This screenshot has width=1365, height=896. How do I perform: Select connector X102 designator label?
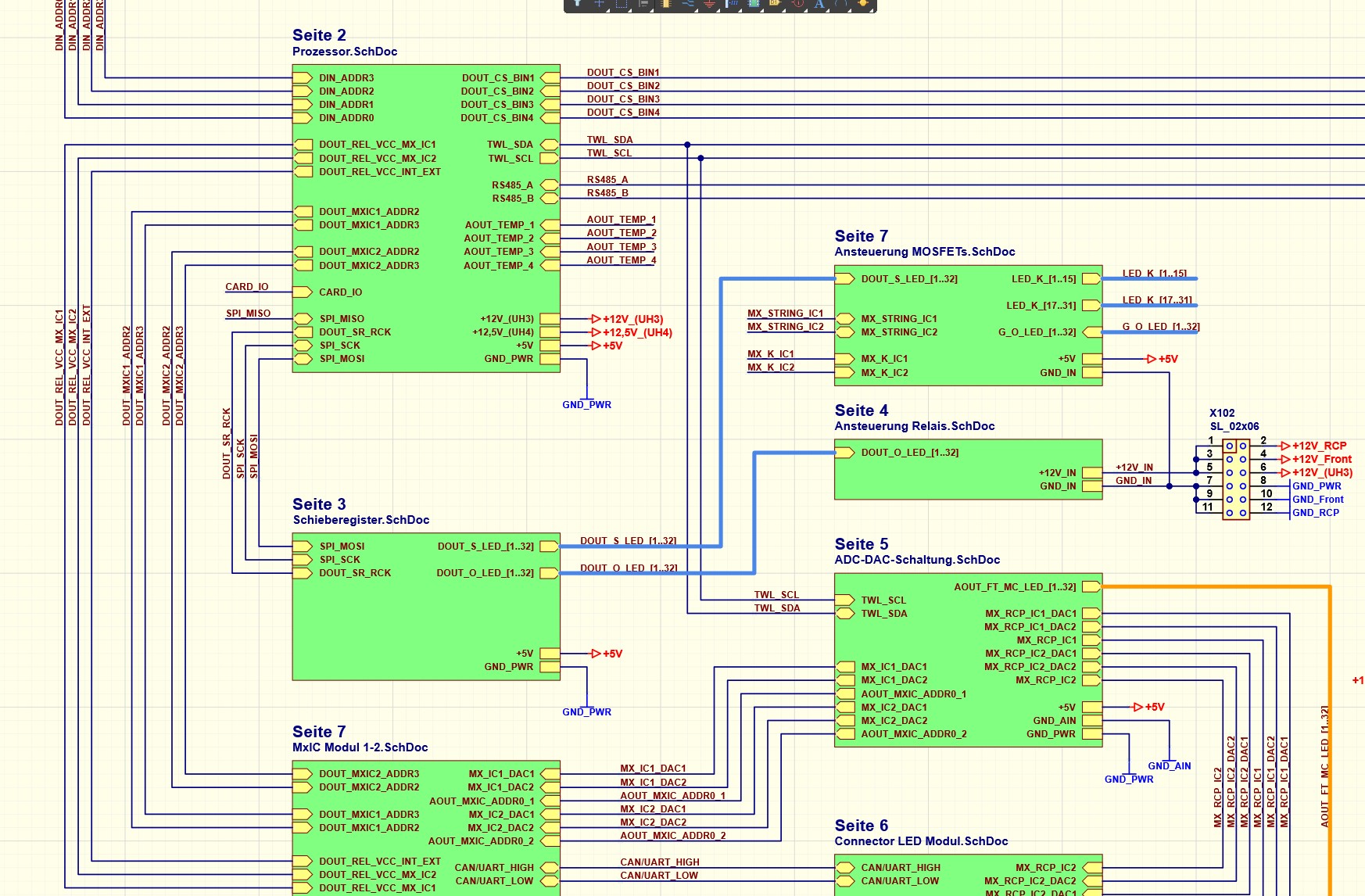(1222, 413)
